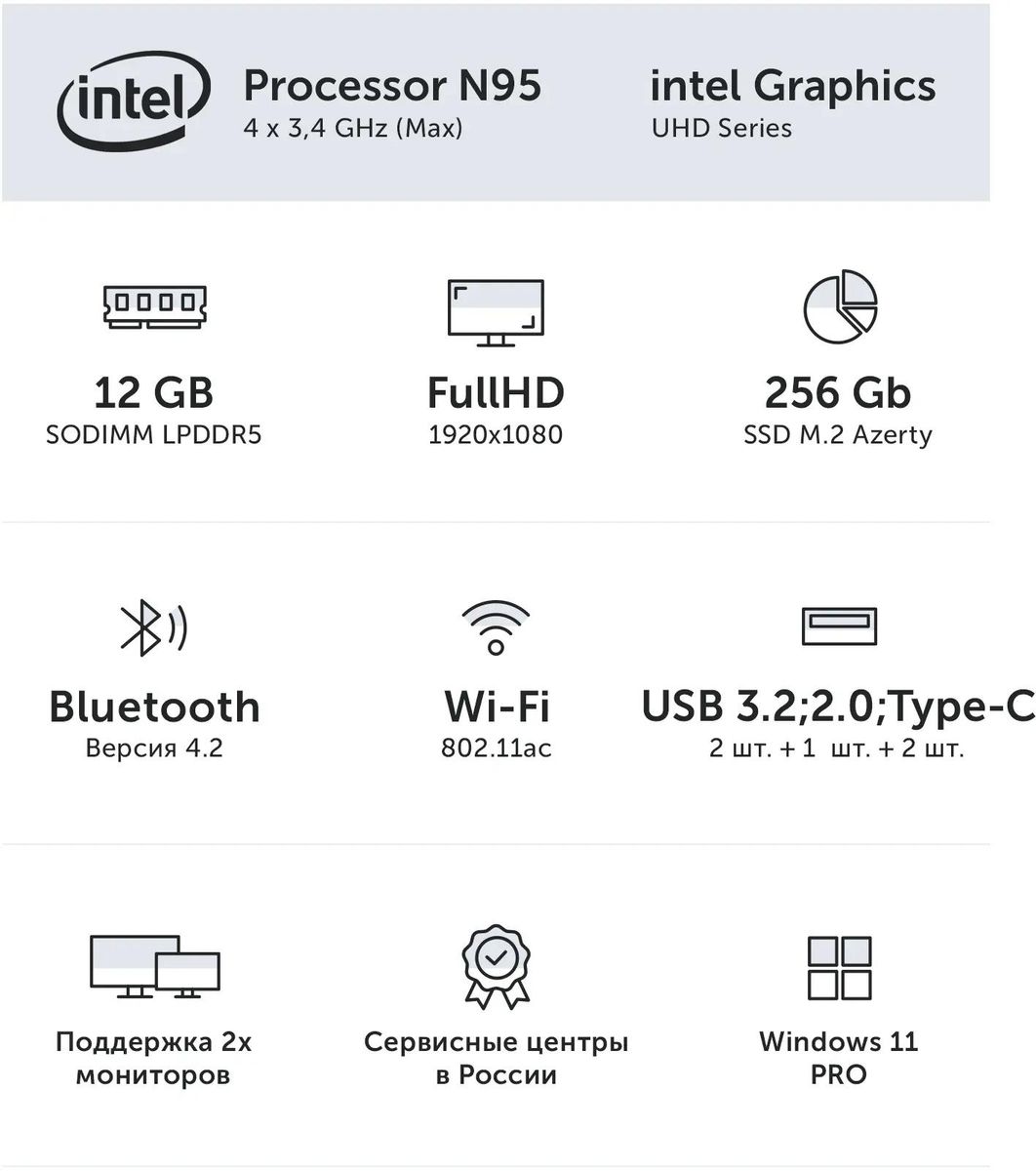The width and height of the screenshot is (1036, 1171).
Task: Select the intel Graphics heading
Action: click(x=792, y=86)
